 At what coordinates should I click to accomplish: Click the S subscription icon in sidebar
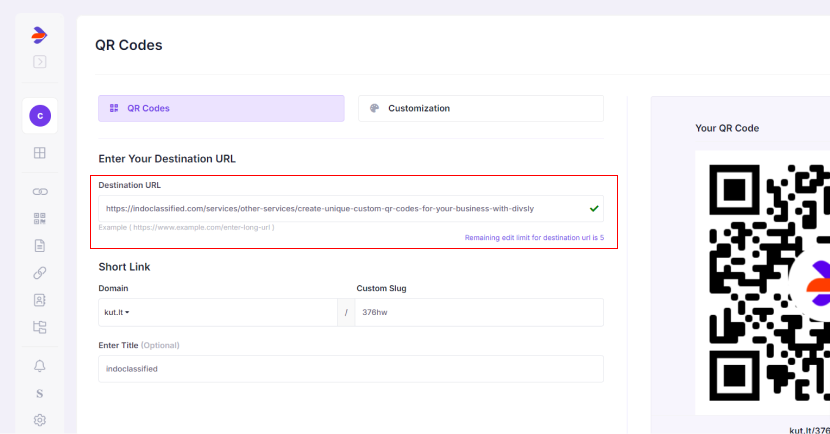[40, 393]
